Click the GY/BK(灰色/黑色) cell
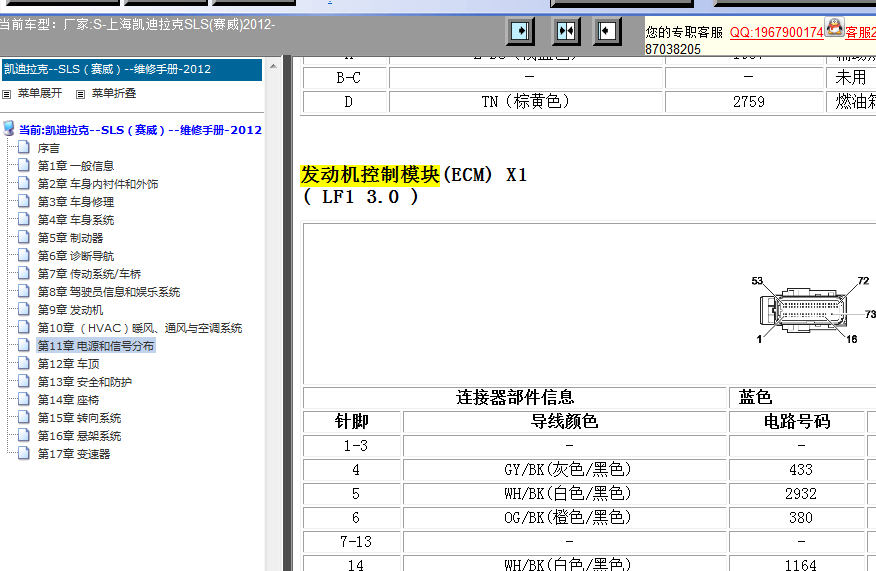The image size is (876, 571). click(564, 470)
